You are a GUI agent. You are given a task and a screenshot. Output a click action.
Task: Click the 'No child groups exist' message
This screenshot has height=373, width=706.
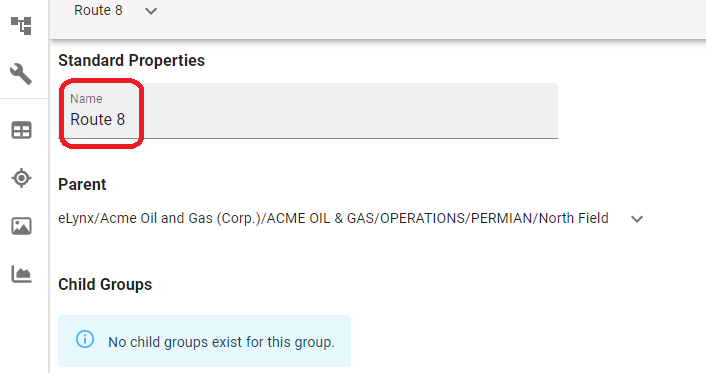pos(222,342)
